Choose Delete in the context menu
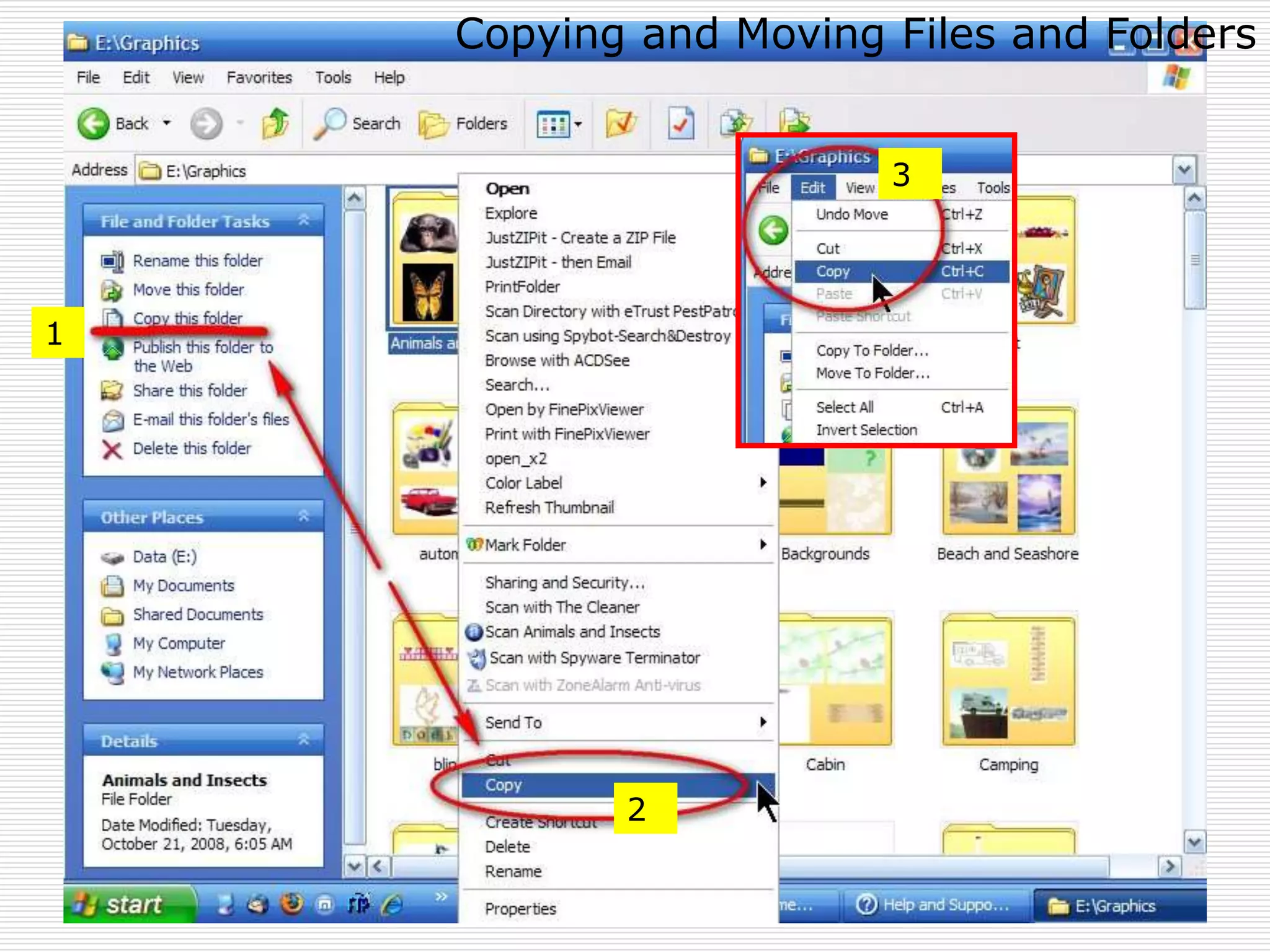Image resolution: width=1270 pixels, height=952 pixels. click(x=620, y=847)
